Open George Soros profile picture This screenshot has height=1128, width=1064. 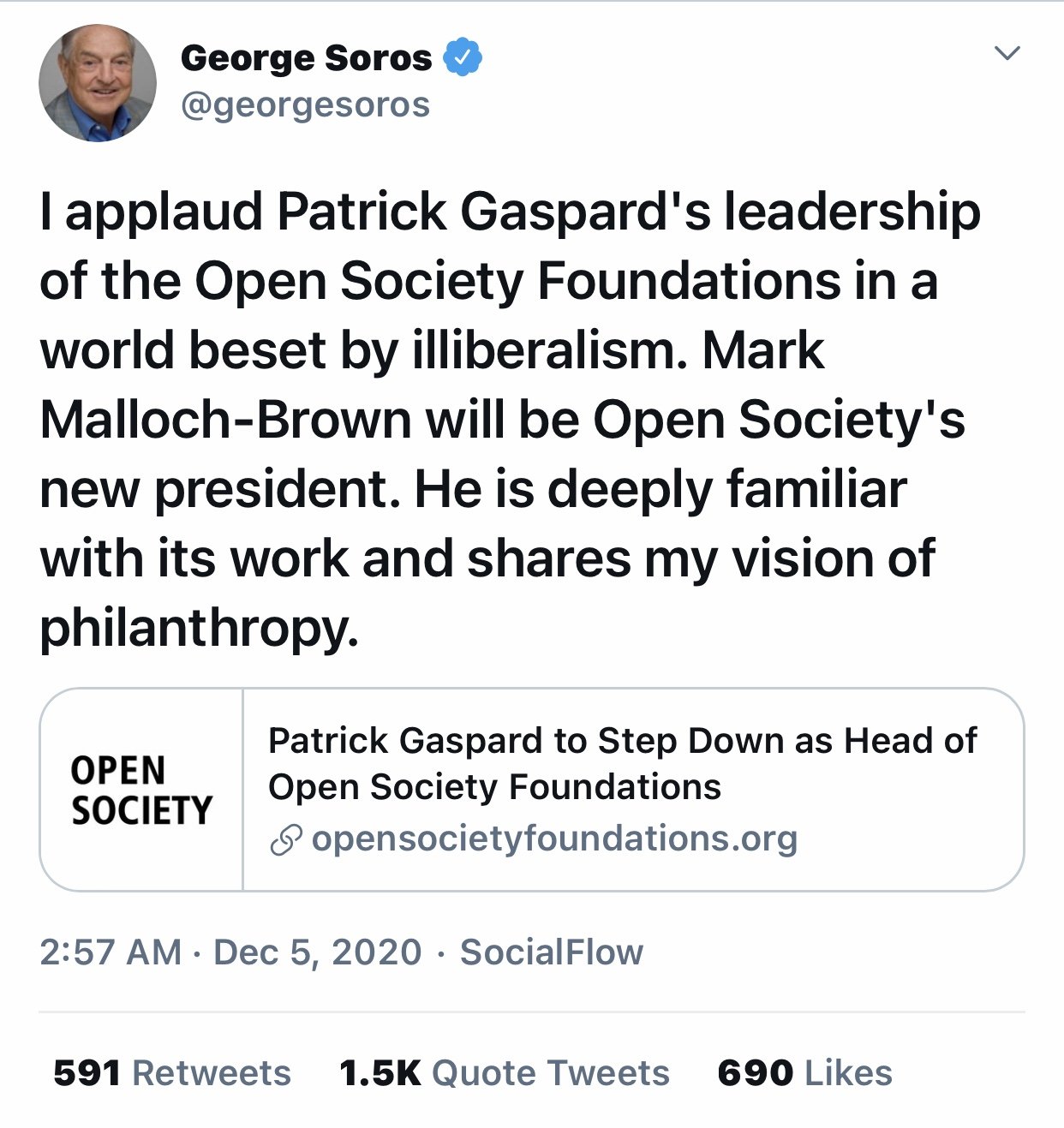(98, 83)
